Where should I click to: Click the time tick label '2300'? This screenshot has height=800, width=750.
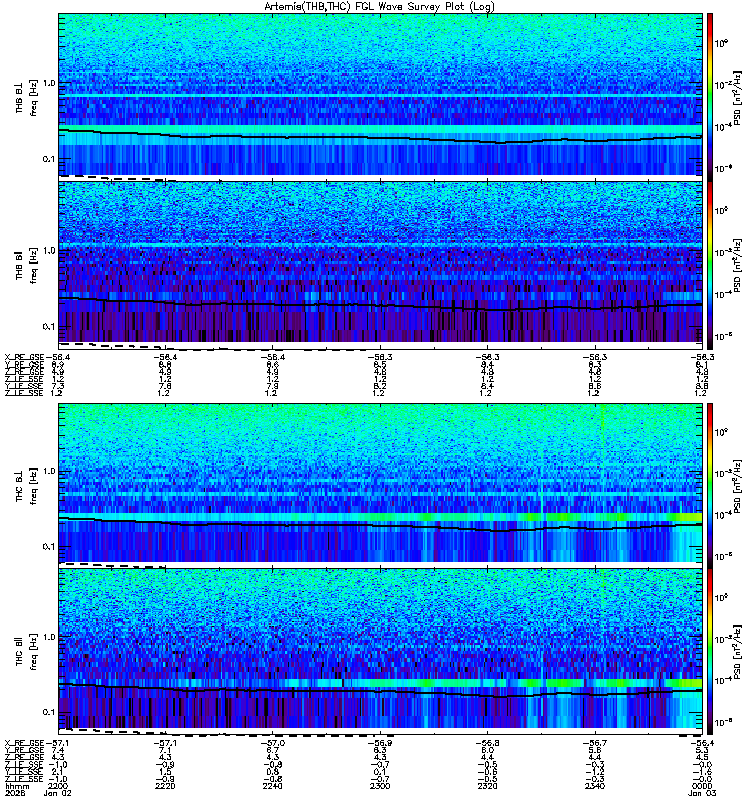[380, 786]
